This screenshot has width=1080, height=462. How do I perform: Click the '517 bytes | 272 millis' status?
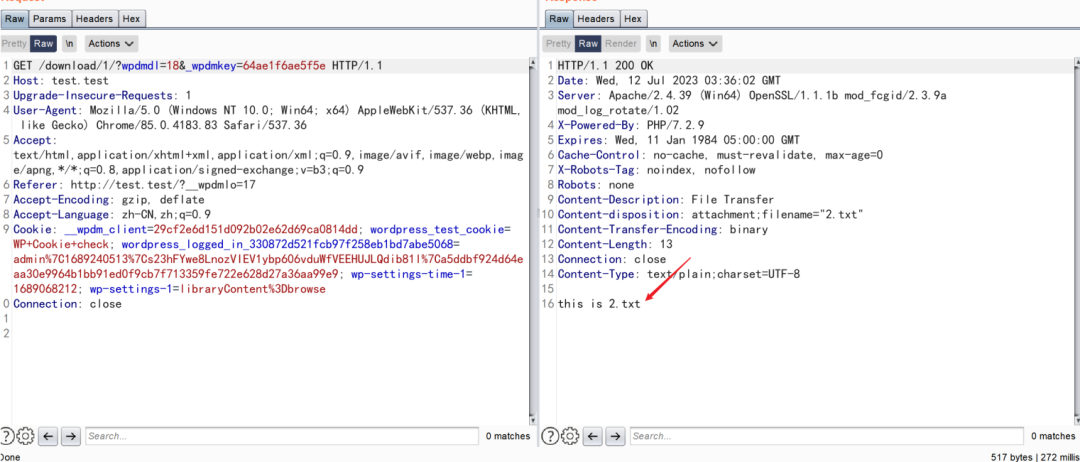coord(1033,456)
